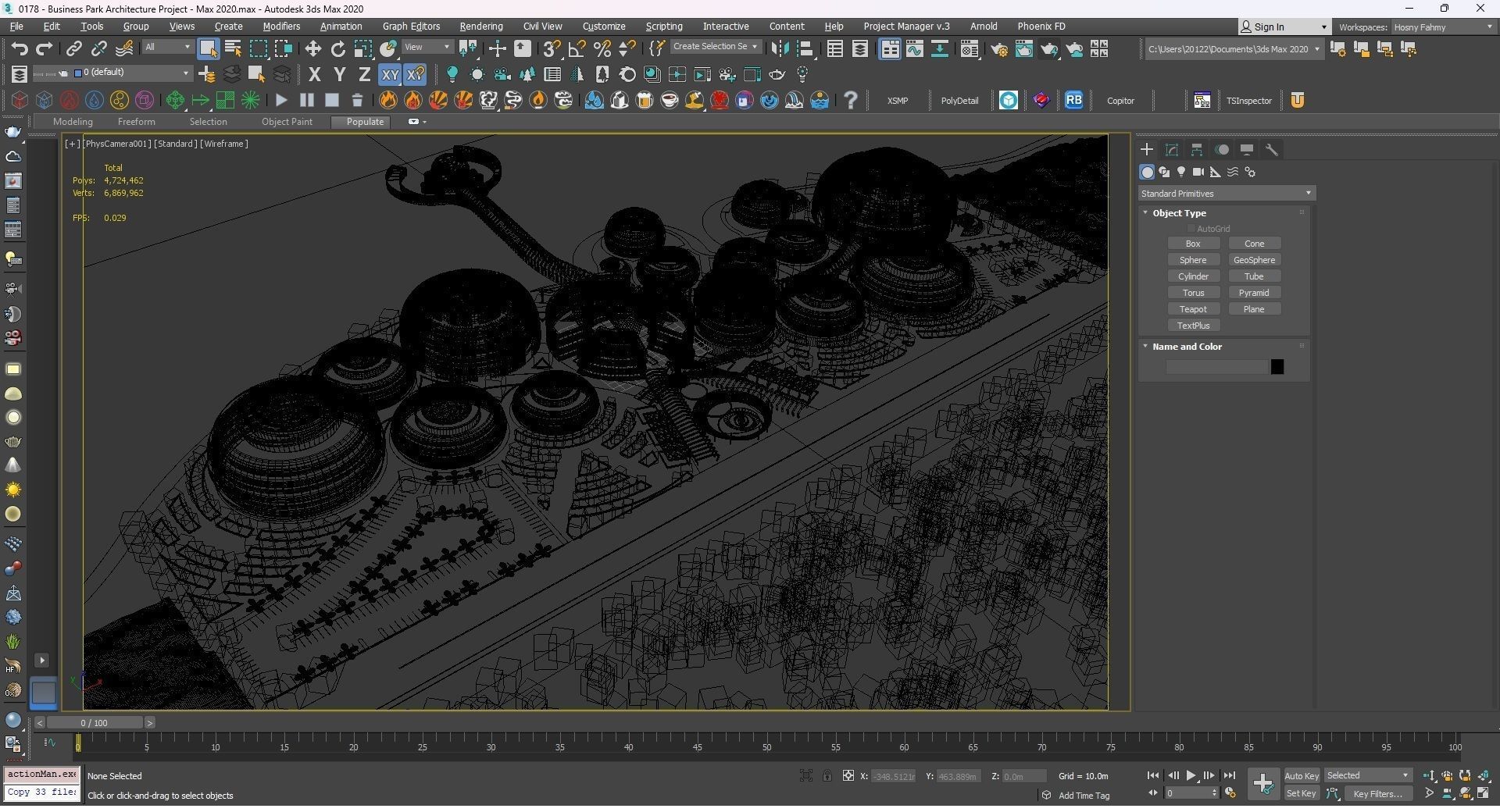Open the Rendered Frame Window
Viewport: 1500px width, 812px height.
1023,49
